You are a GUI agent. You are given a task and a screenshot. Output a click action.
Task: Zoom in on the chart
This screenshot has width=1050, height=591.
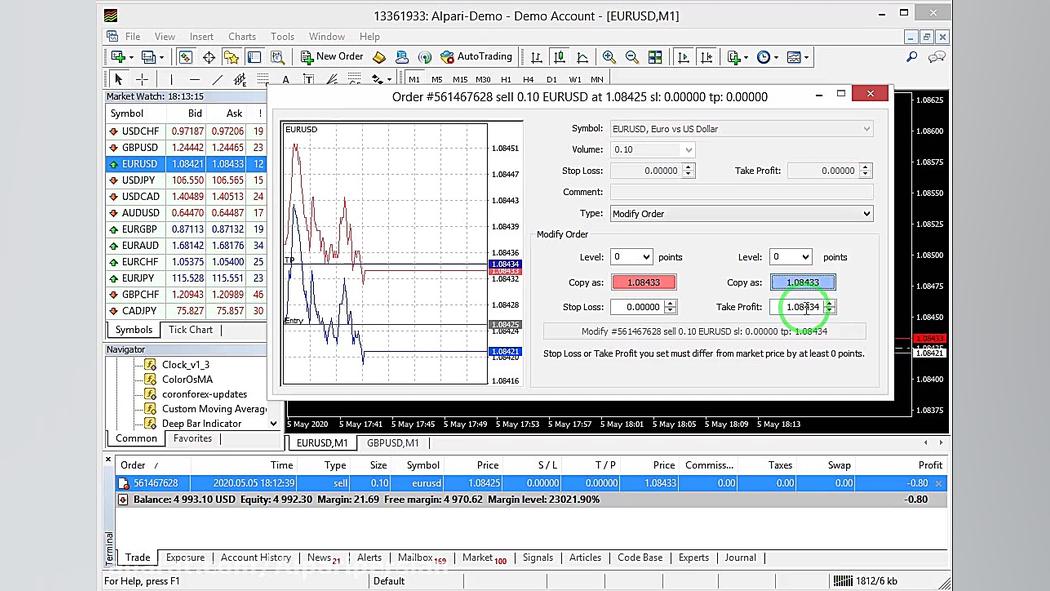pyautogui.click(x=609, y=57)
